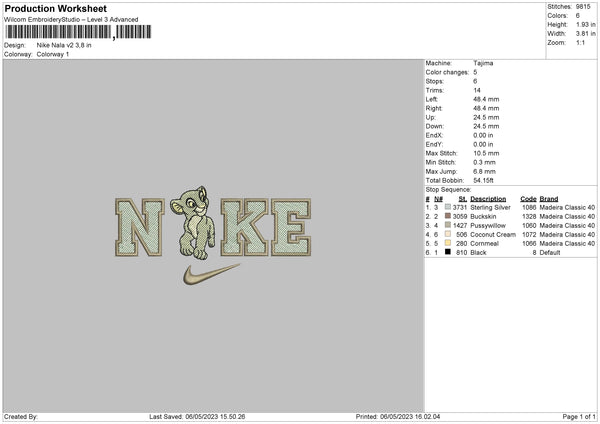
Task: Click the swoosh logo in the design
Action: (211, 274)
